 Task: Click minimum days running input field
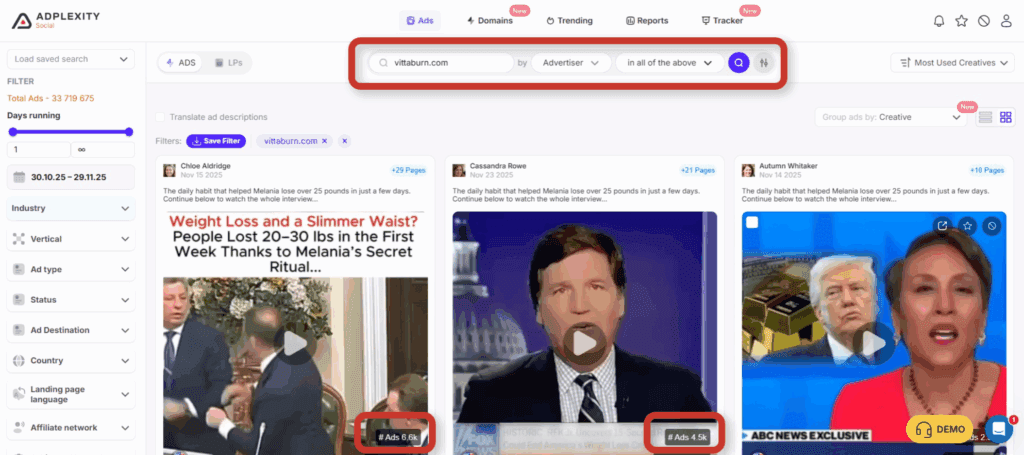pyautogui.click(x=39, y=149)
